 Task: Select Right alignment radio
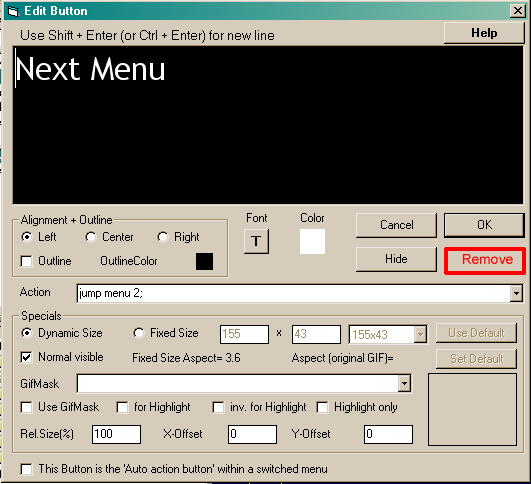pos(163,237)
